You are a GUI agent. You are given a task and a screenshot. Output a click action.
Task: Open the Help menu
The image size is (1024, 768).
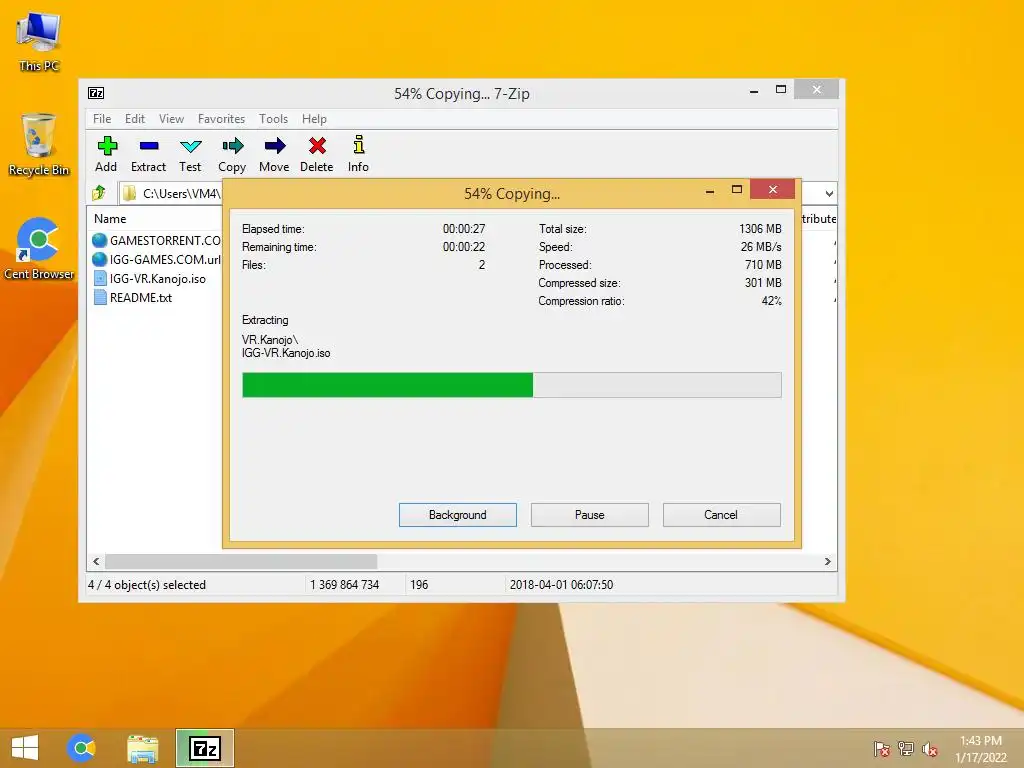point(314,119)
